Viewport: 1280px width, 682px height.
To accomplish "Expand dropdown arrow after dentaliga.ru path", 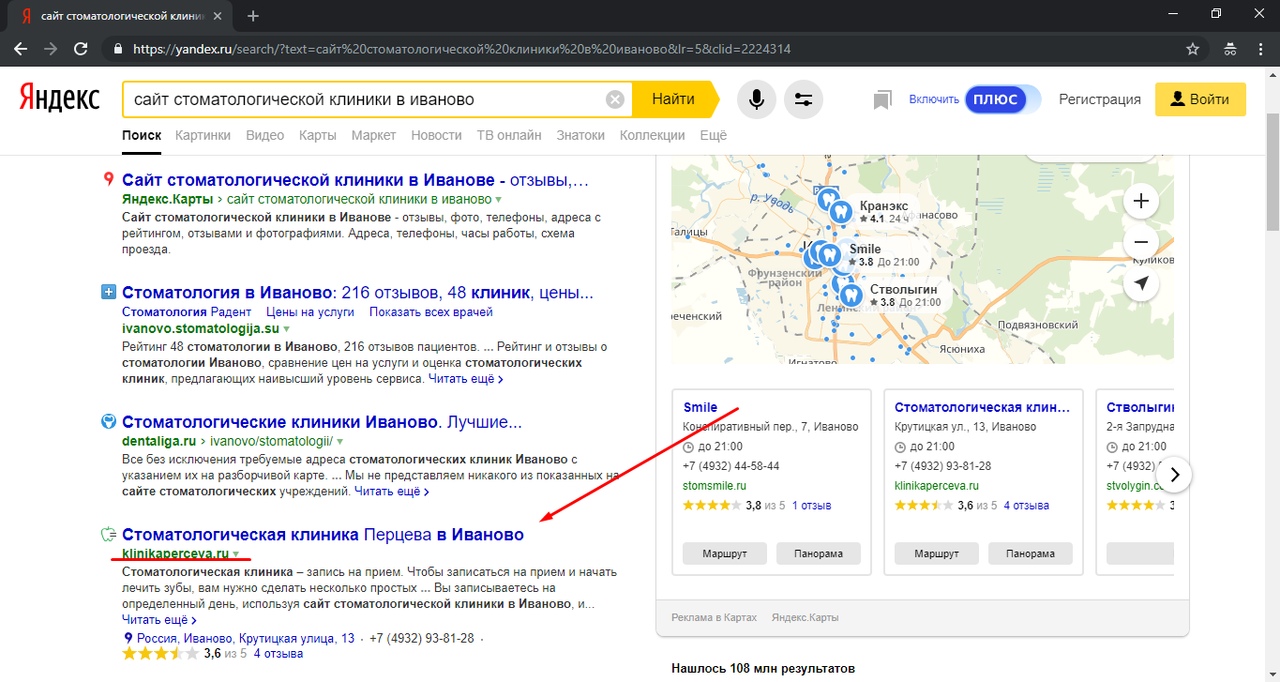I will [x=340, y=441].
